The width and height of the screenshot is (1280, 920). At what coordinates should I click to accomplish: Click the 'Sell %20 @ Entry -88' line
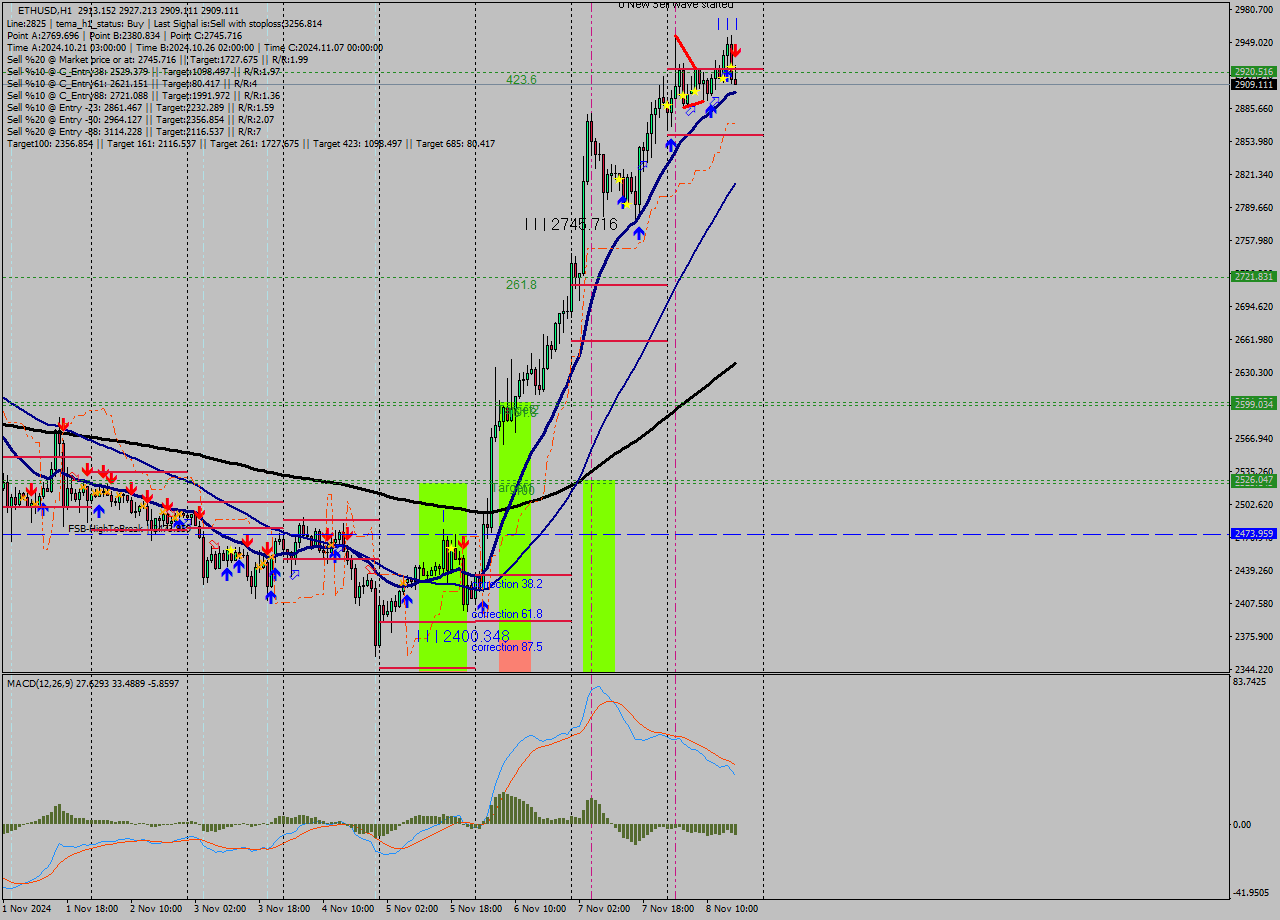point(134,131)
